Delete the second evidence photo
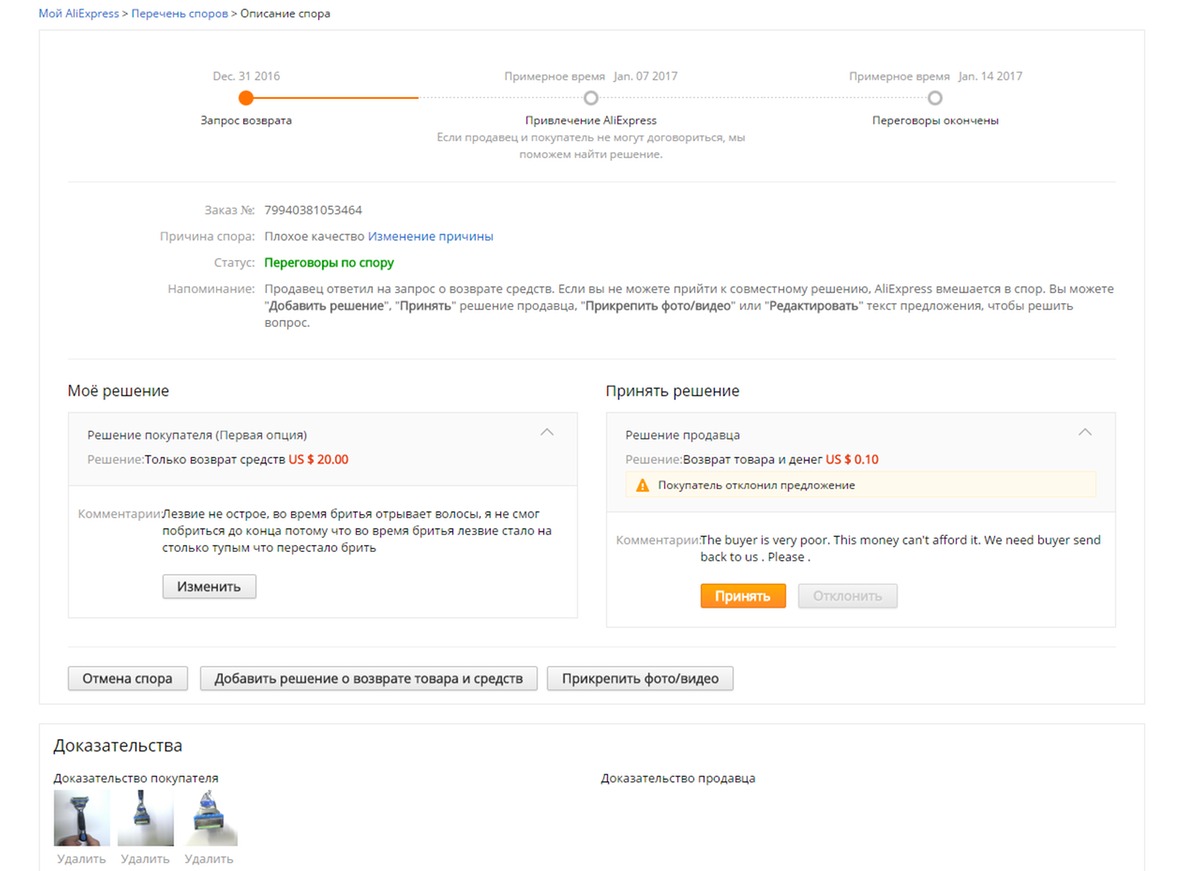Image resolution: width=1200 pixels, height=871 pixels. coord(145,859)
